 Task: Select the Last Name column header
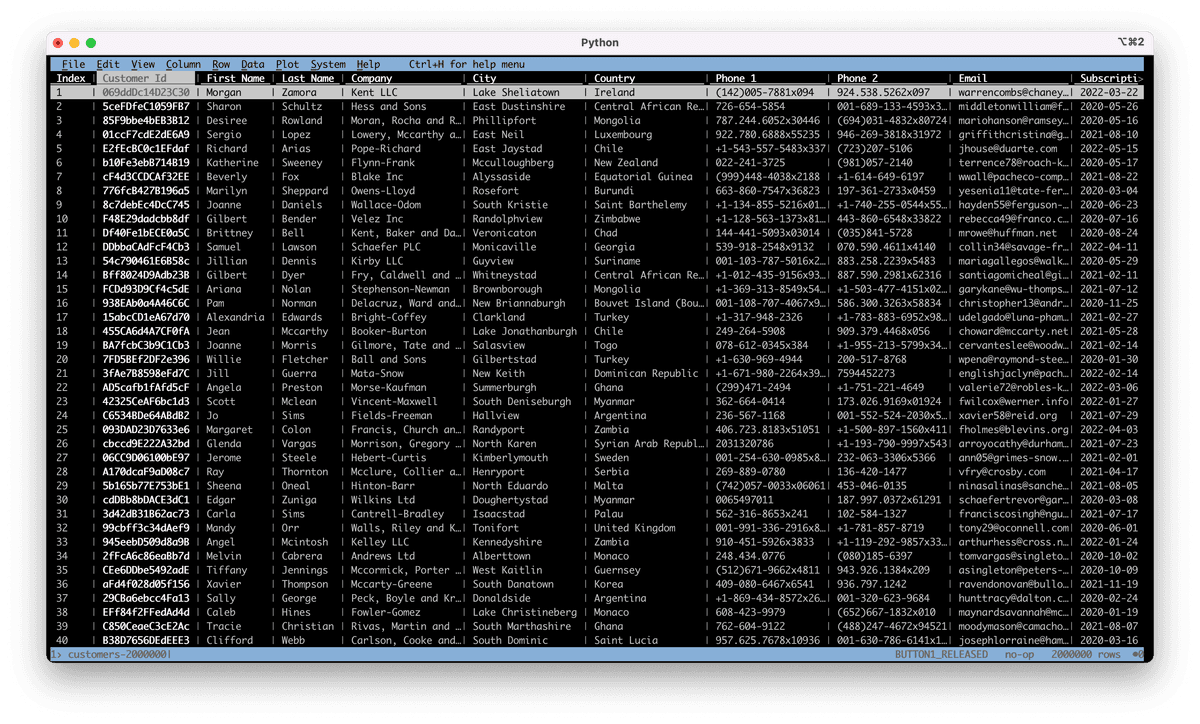point(308,78)
